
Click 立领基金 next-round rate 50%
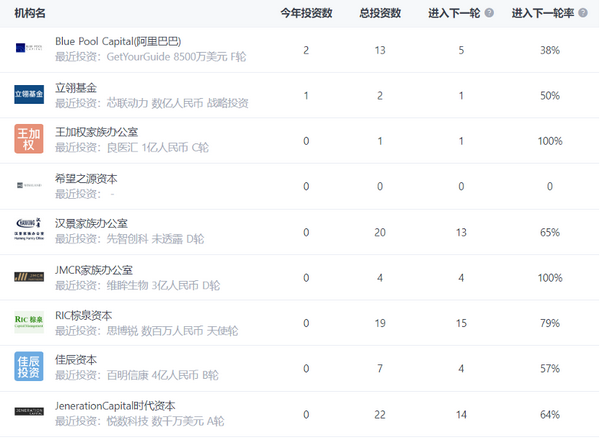[550, 96]
